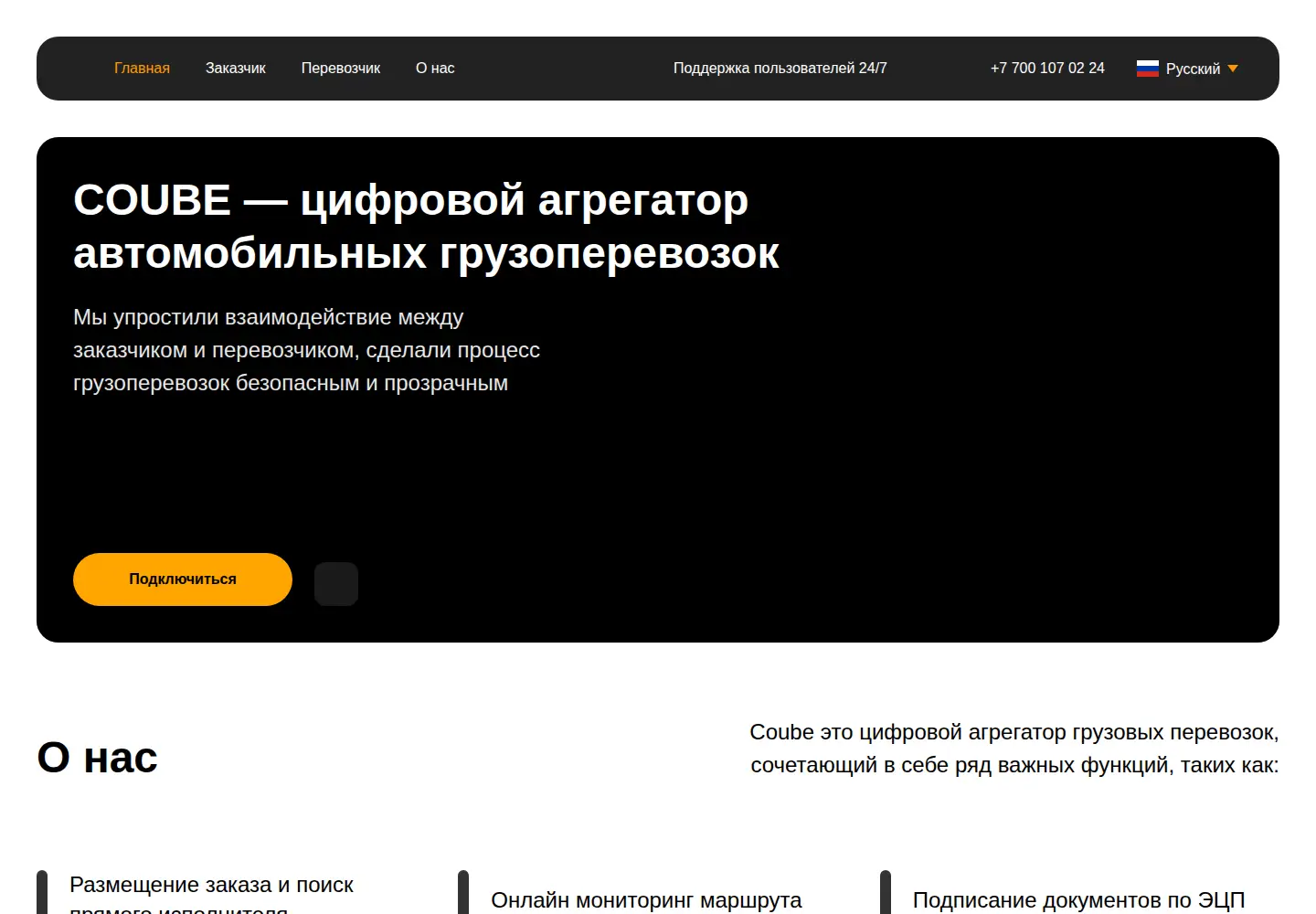1316x914 pixels.
Task: Click the Подключиться button
Action: [x=183, y=579]
